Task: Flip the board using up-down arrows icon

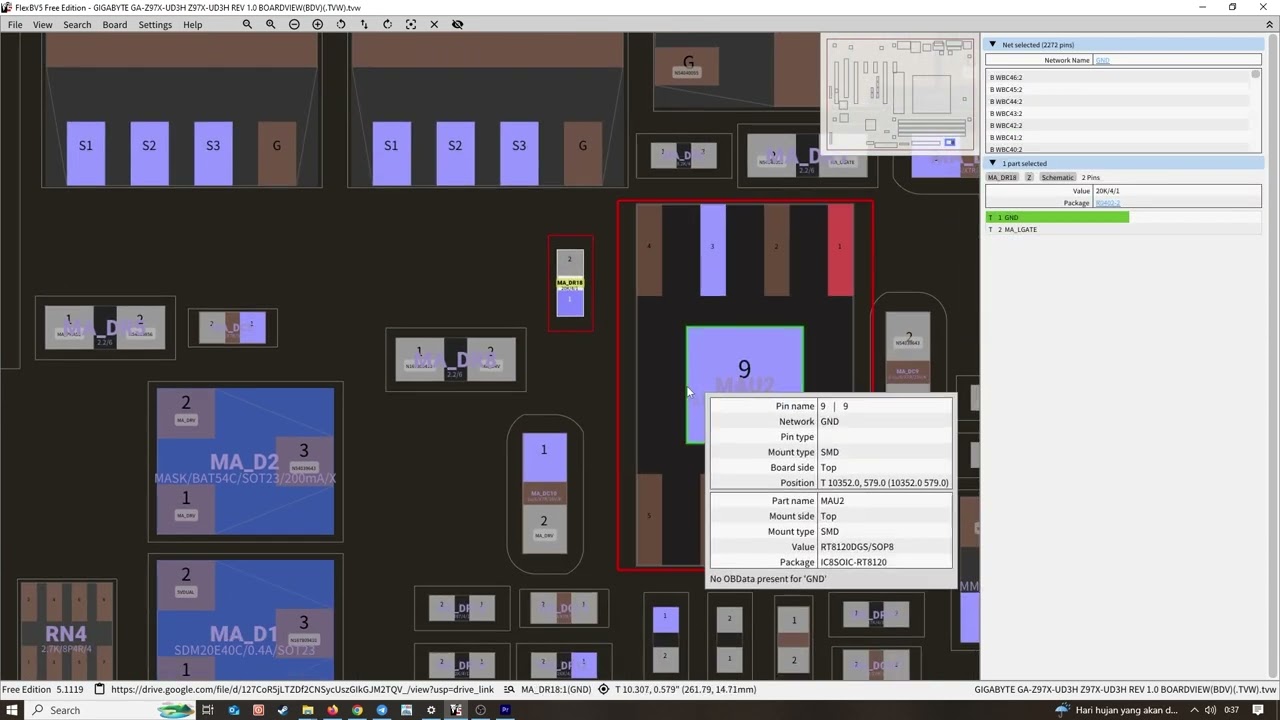Action: 364,24
